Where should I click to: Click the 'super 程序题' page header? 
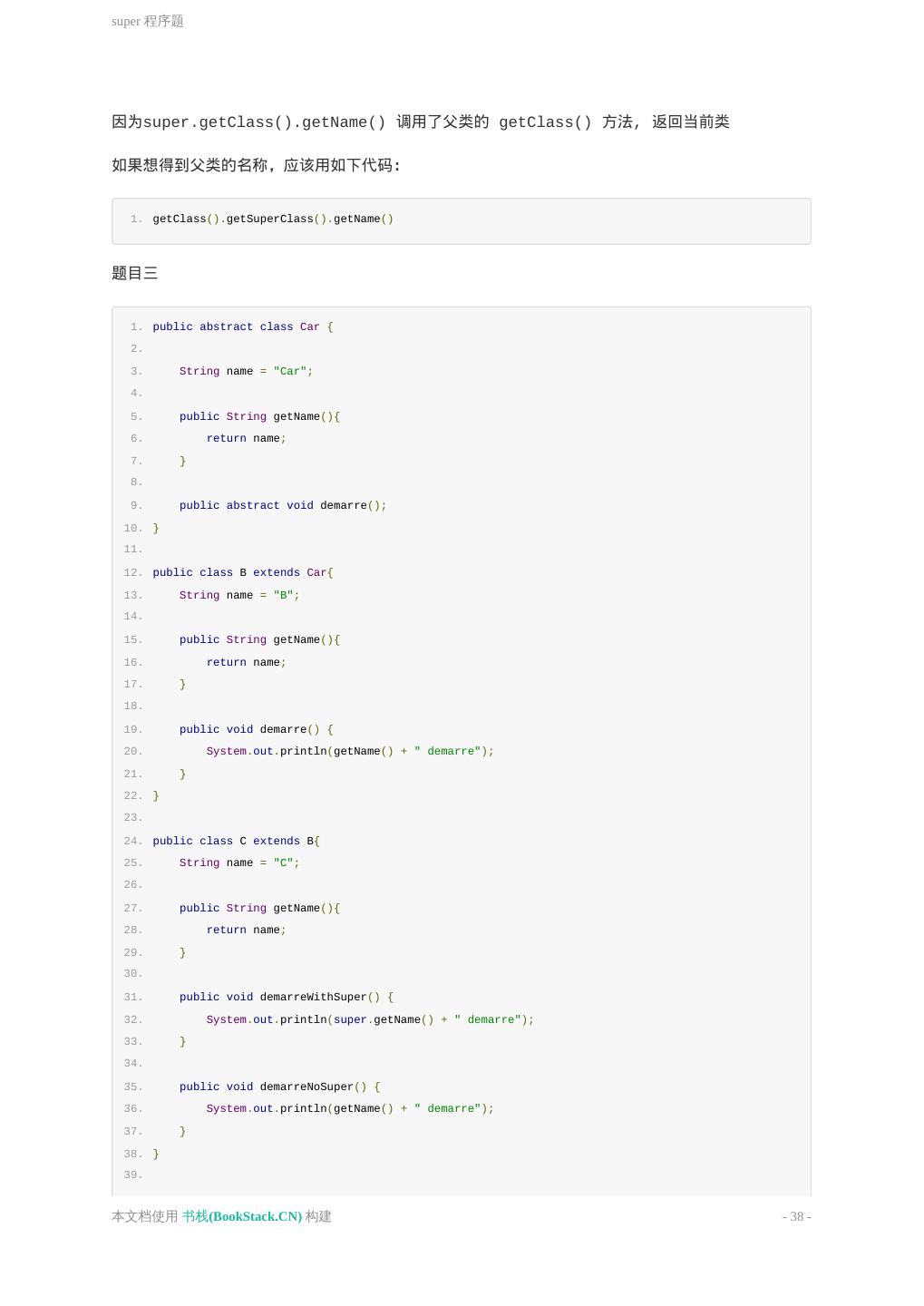coord(147,21)
